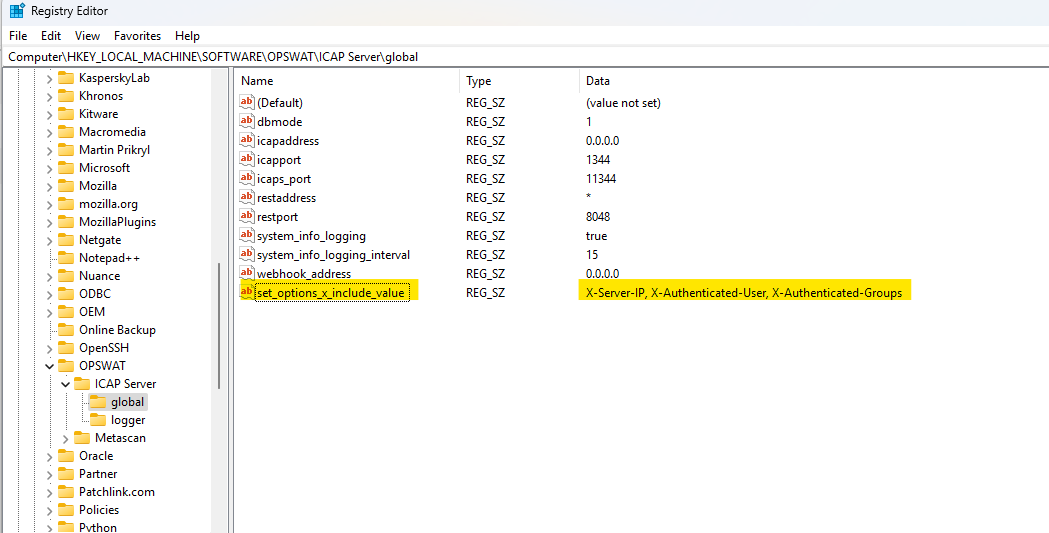Viewport: 1049px width, 533px height.
Task: Select the ODBC folder icon
Action: (x=66, y=294)
